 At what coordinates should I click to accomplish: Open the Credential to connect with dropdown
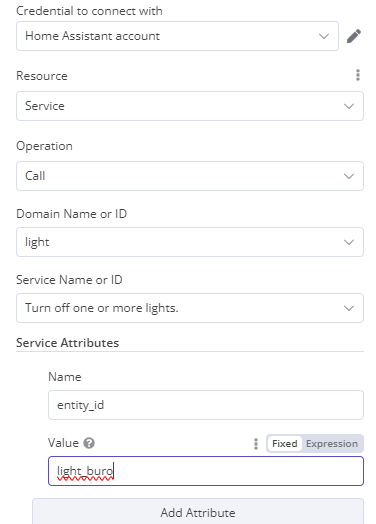177,36
